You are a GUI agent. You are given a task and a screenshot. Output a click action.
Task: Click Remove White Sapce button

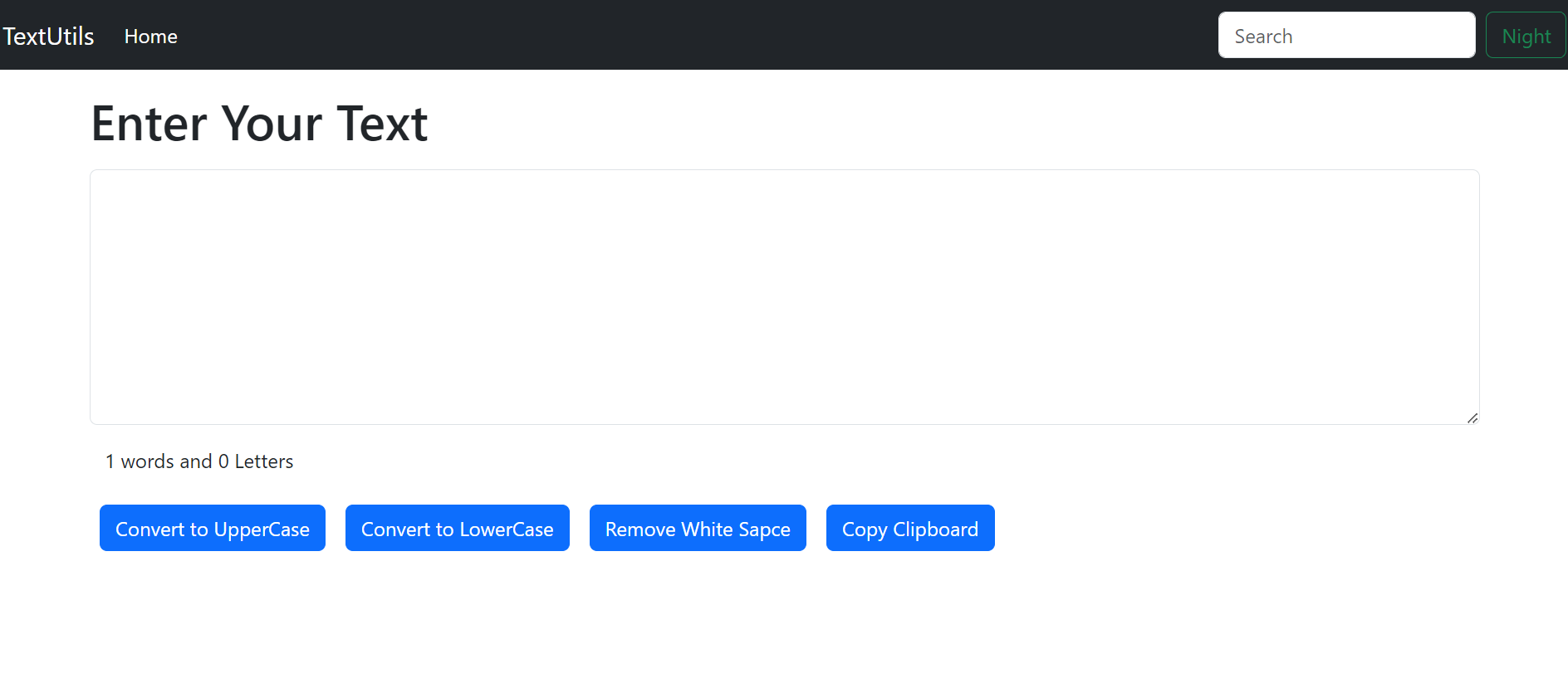[697, 529]
